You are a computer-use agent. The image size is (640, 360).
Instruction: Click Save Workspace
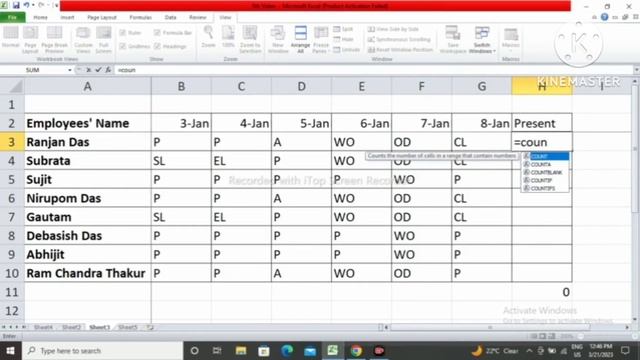click(453, 39)
